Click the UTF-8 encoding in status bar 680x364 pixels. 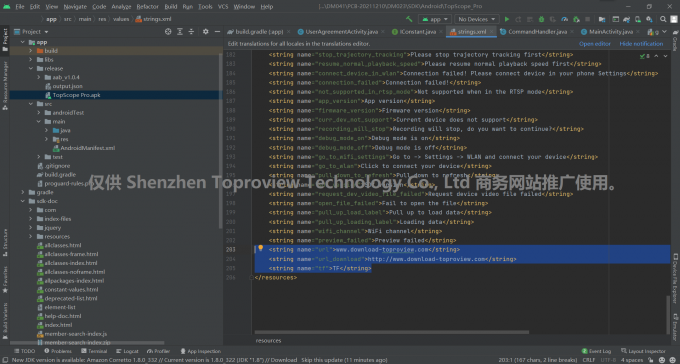[x=608, y=360]
